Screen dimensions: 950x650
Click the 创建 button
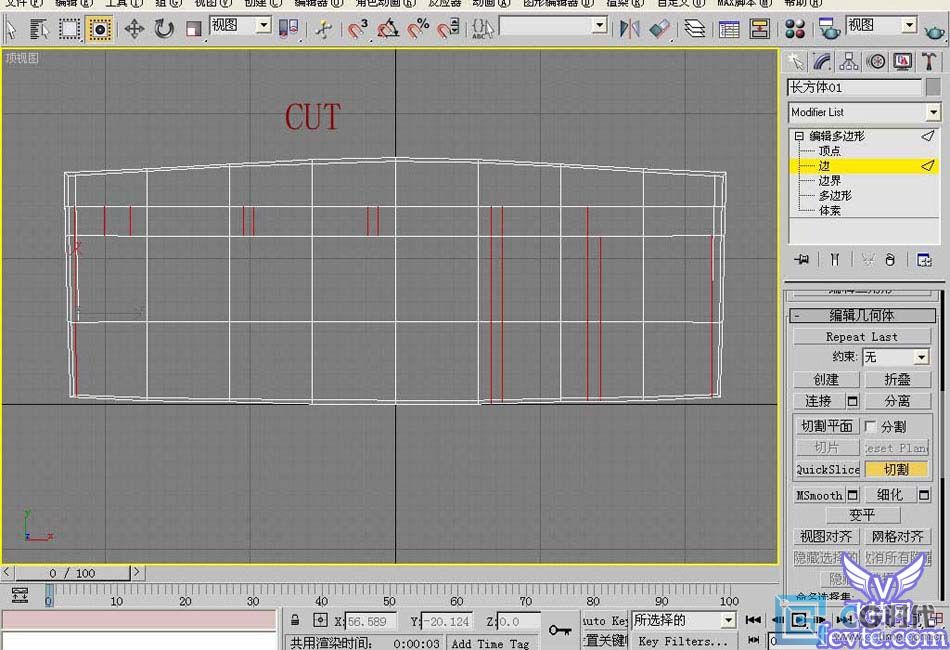pyautogui.click(x=826, y=380)
